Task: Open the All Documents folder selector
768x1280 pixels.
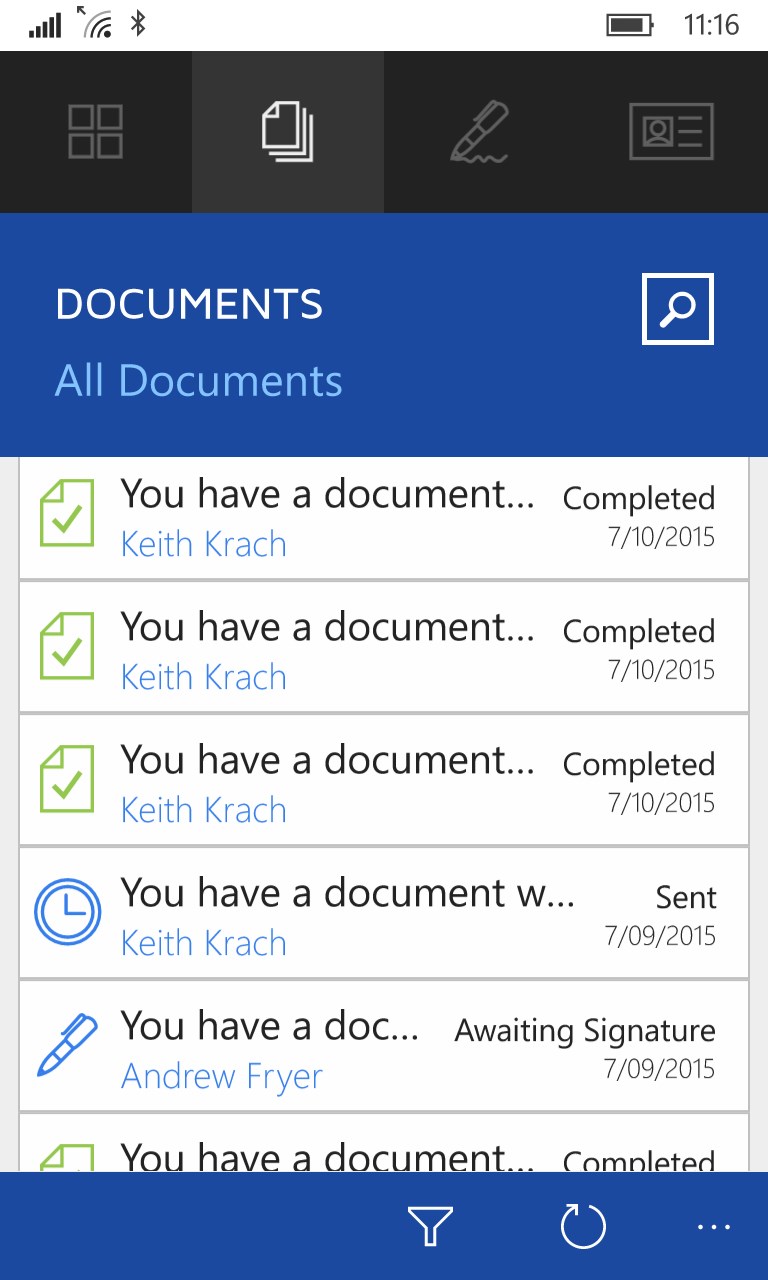Action: coord(199,381)
